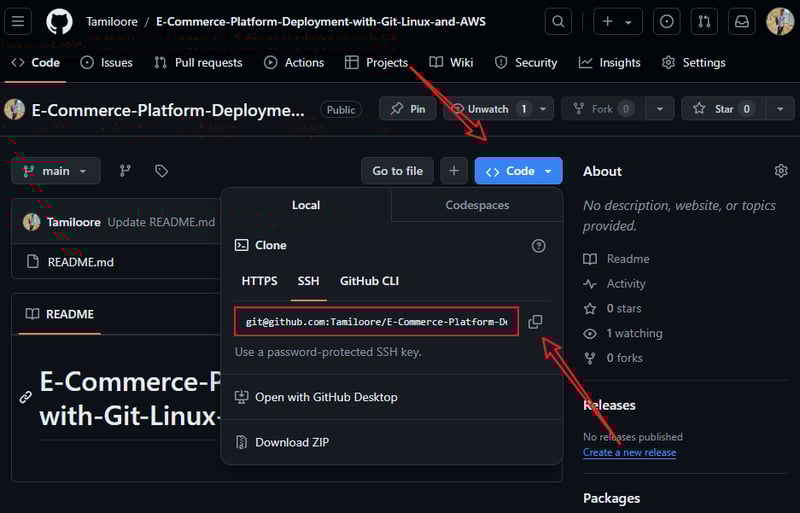The image size is (800, 513).
Task: Open the Star lists dropdown arrow
Action: [x=780, y=109]
